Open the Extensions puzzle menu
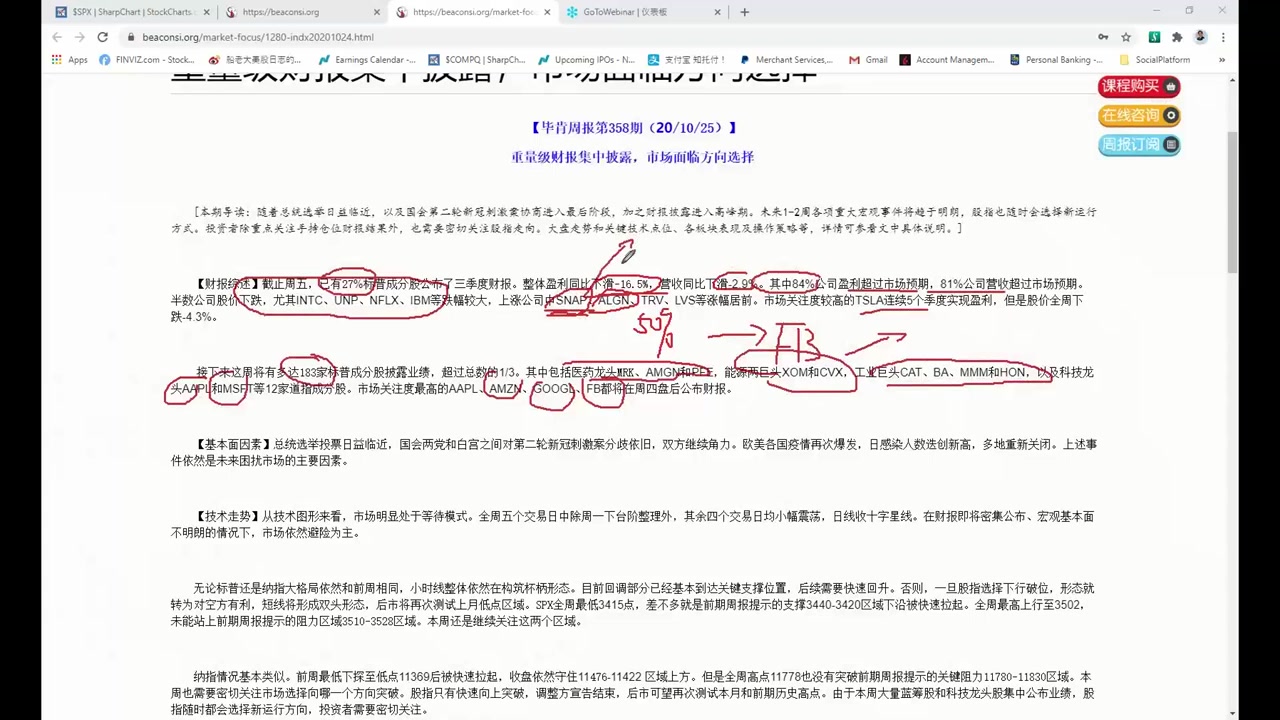 (1177, 37)
